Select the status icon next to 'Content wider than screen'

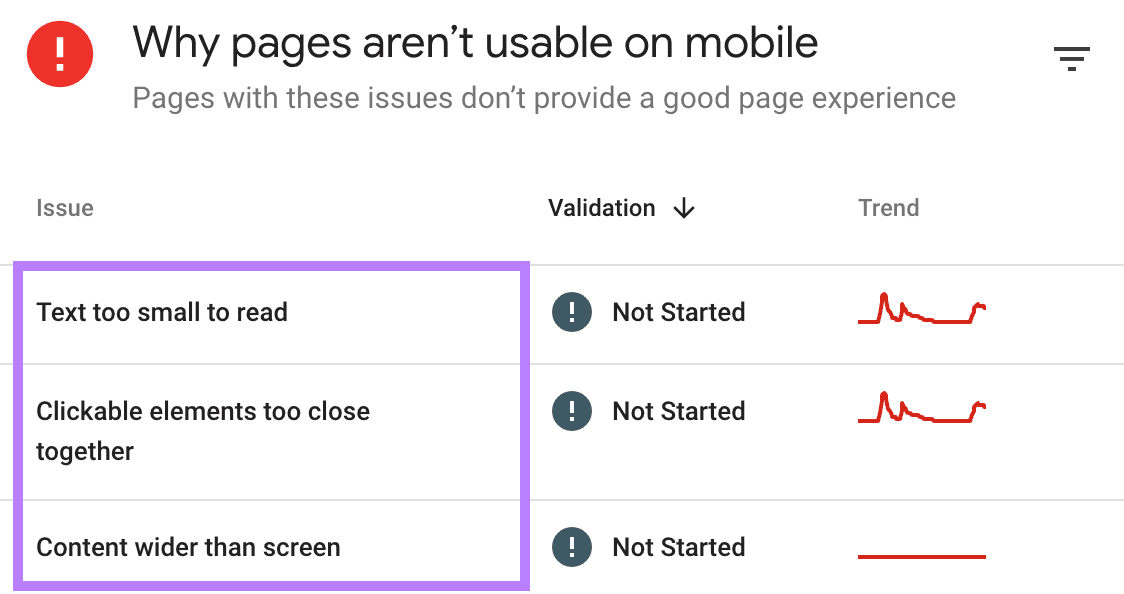(x=571, y=547)
